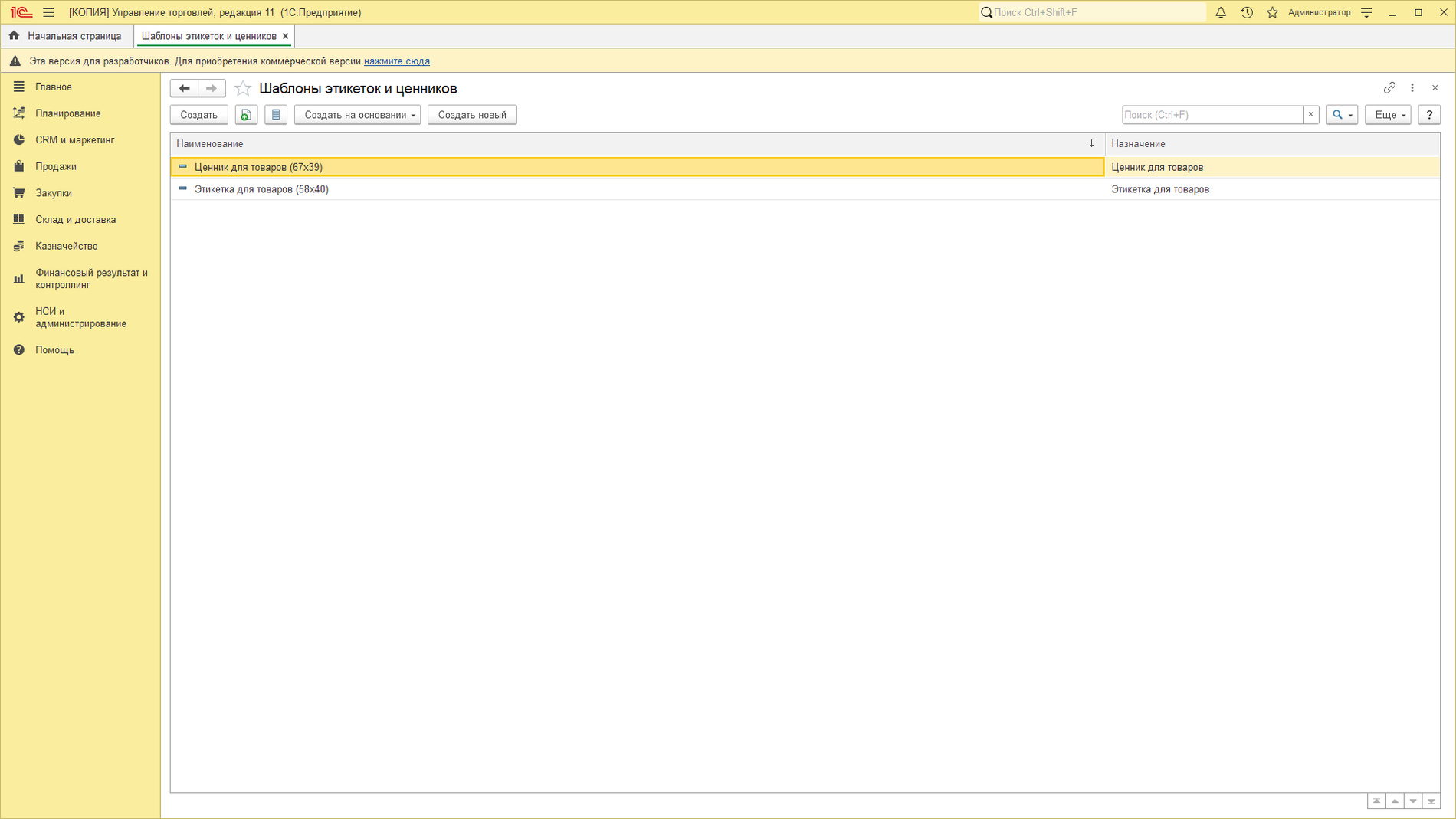Follow the нажмите сюда link
The width and height of the screenshot is (1456, 819).
pos(396,61)
